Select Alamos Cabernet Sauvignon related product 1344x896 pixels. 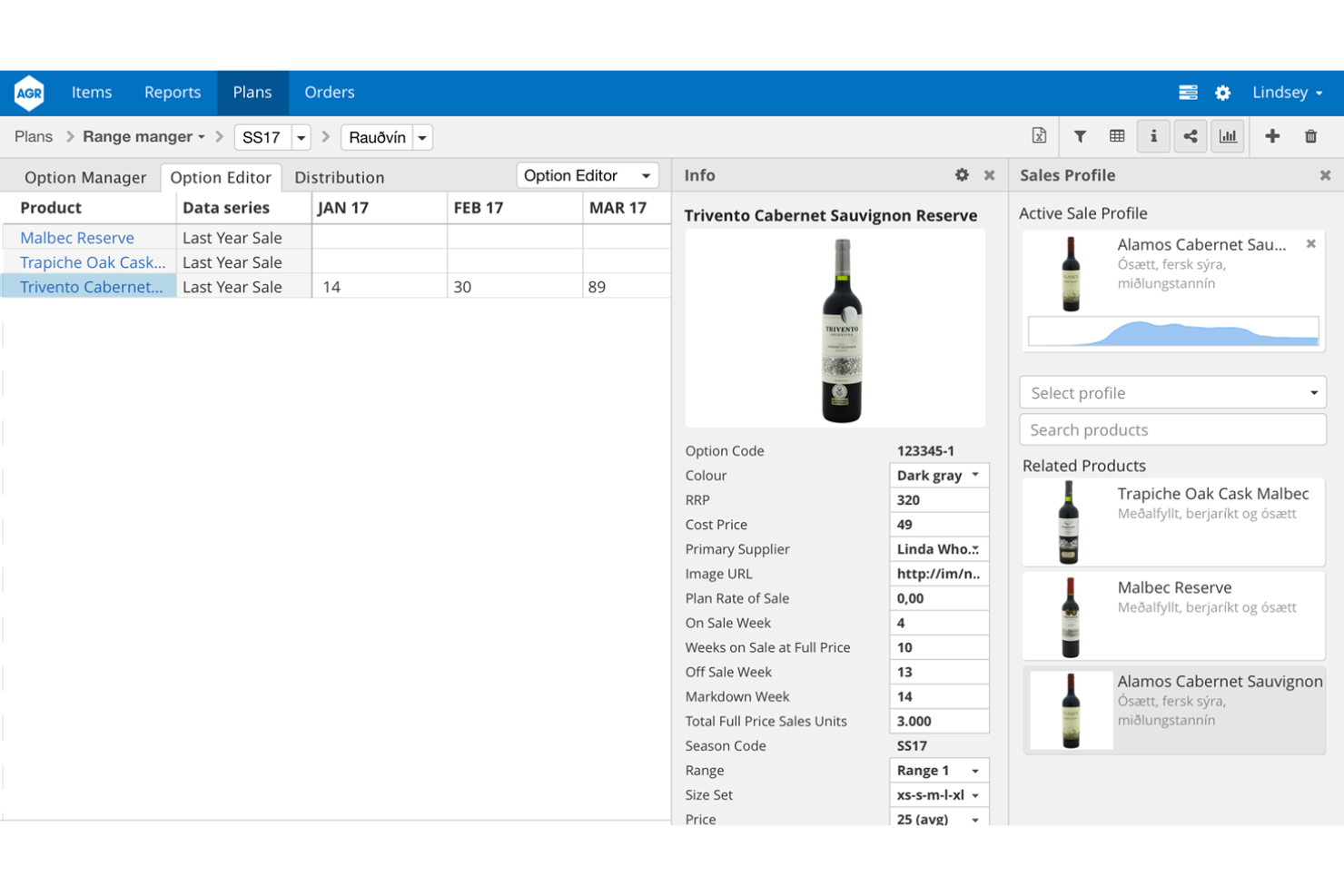pos(1173,709)
